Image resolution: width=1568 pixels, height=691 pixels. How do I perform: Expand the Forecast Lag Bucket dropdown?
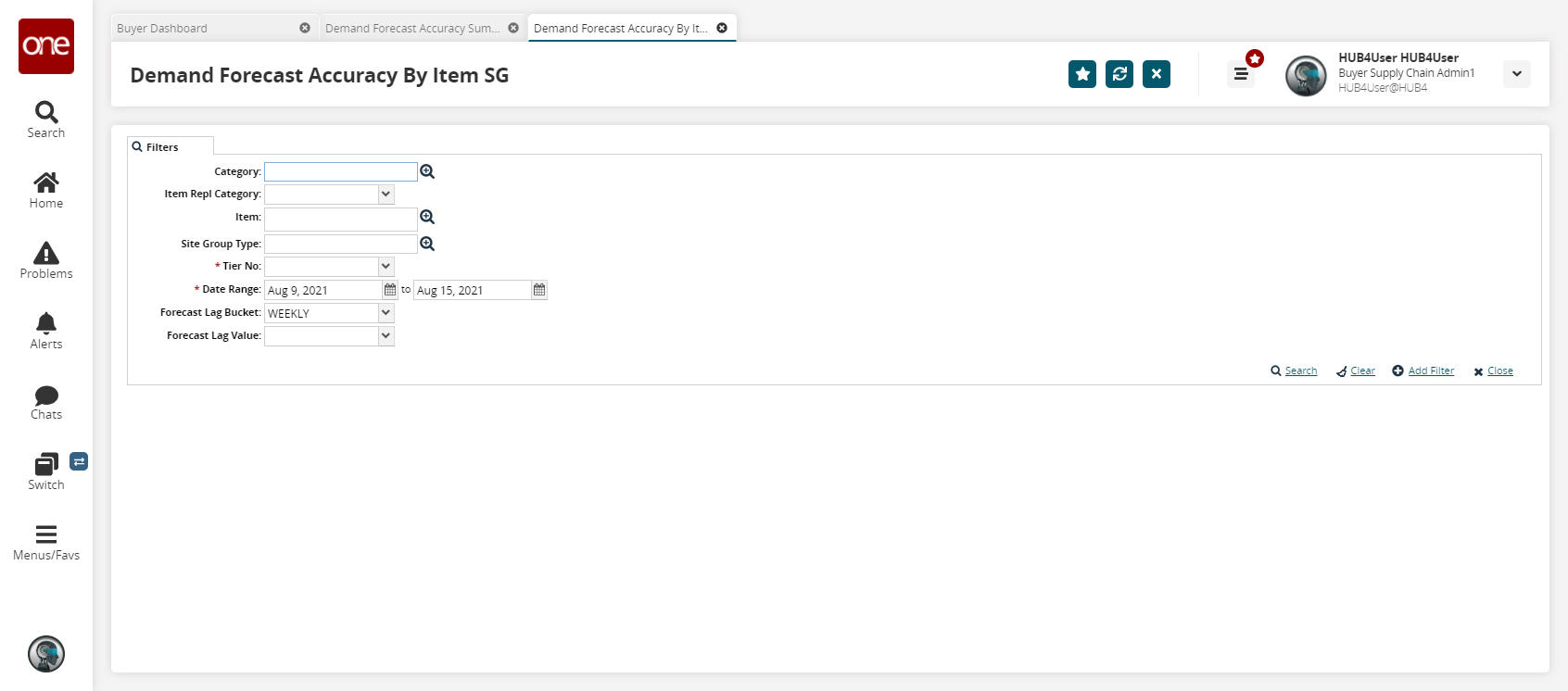click(386, 313)
